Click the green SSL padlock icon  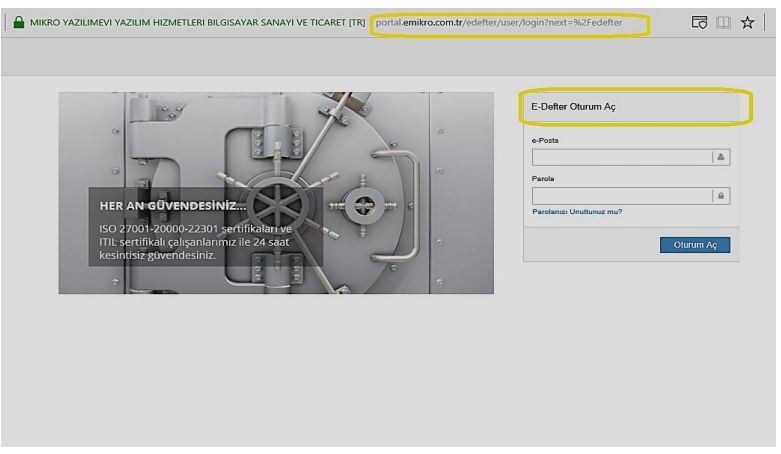[19, 22]
